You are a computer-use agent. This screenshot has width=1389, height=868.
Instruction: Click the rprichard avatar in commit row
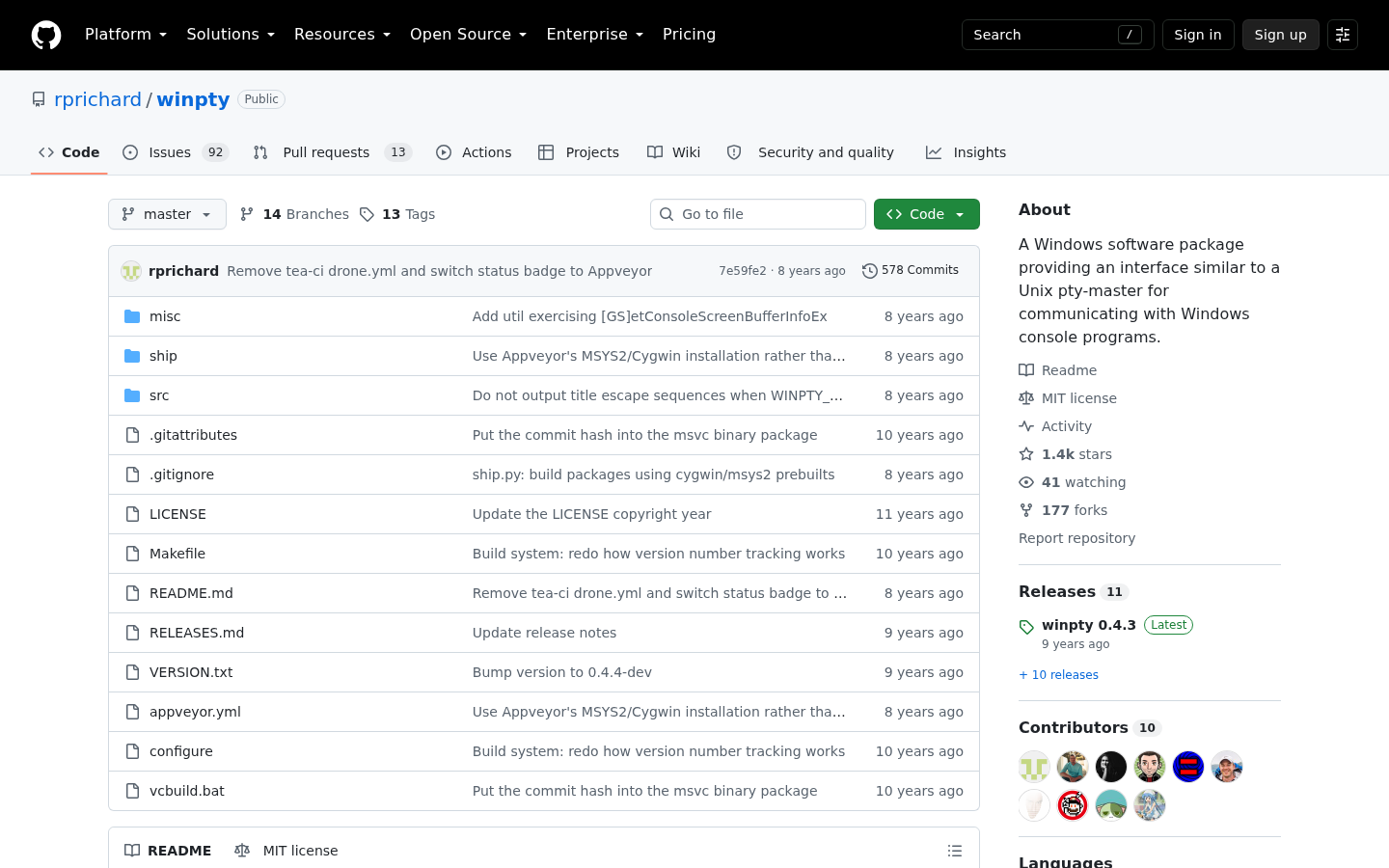(x=131, y=271)
